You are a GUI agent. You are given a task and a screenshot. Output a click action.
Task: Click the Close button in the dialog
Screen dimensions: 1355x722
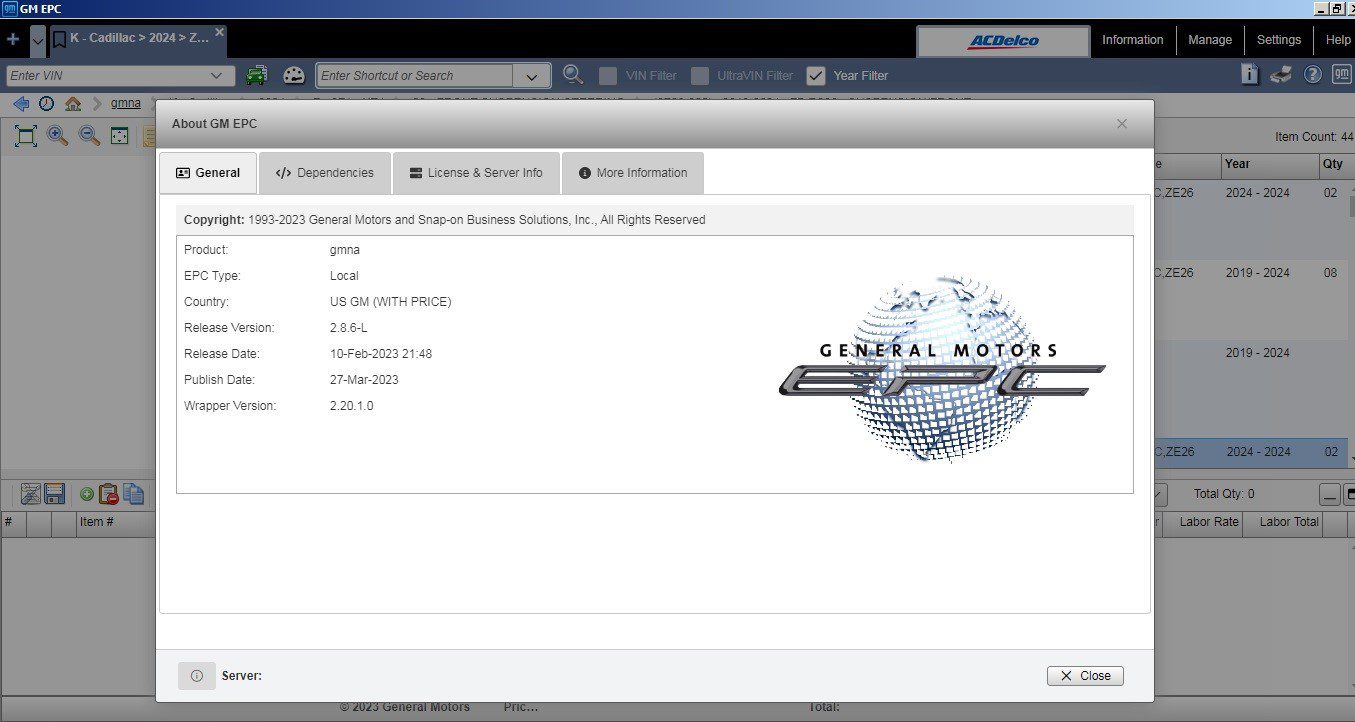pyautogui.click(x=1085, y=676)
